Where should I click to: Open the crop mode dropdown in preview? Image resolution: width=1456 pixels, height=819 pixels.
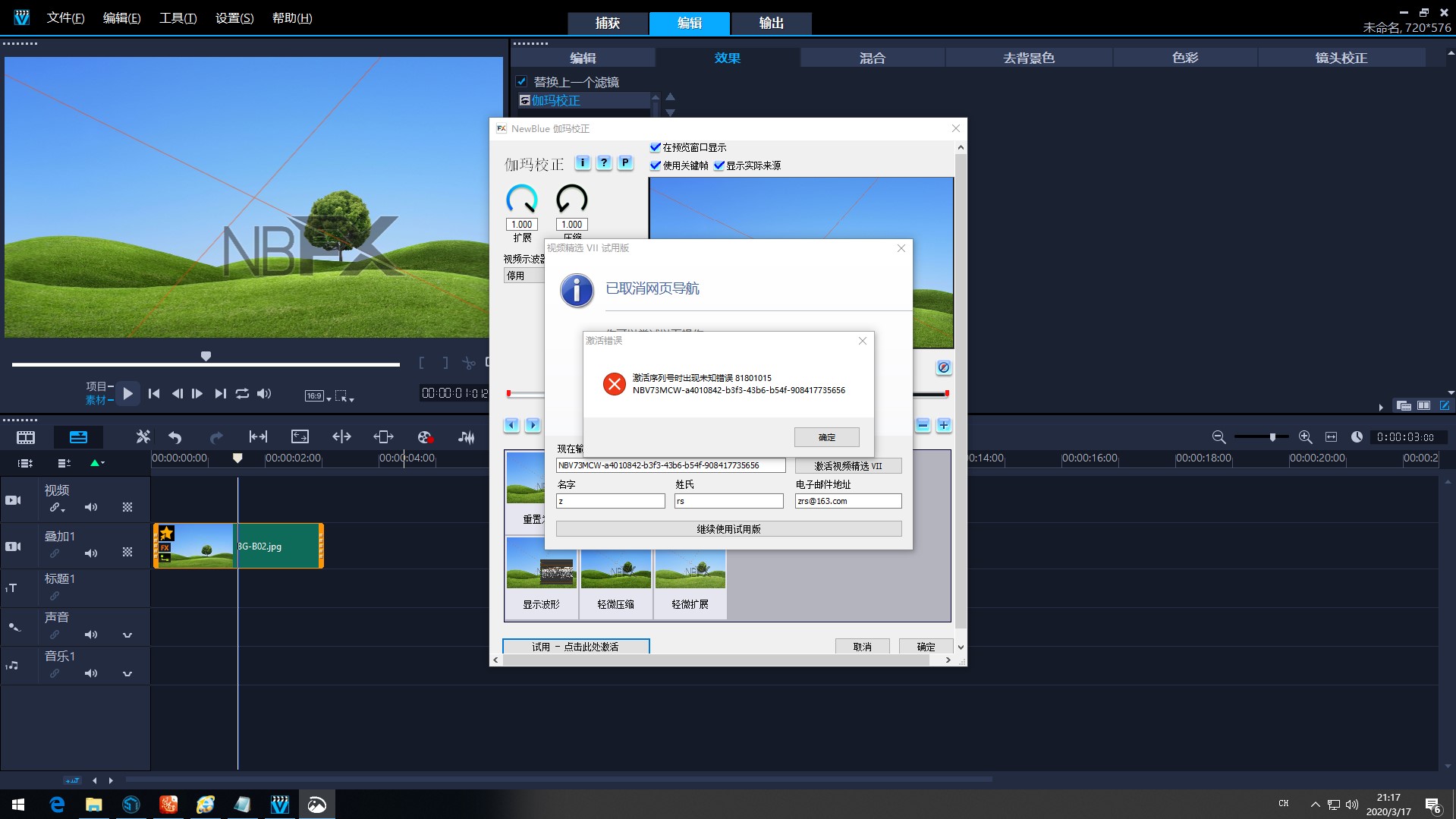344,396
